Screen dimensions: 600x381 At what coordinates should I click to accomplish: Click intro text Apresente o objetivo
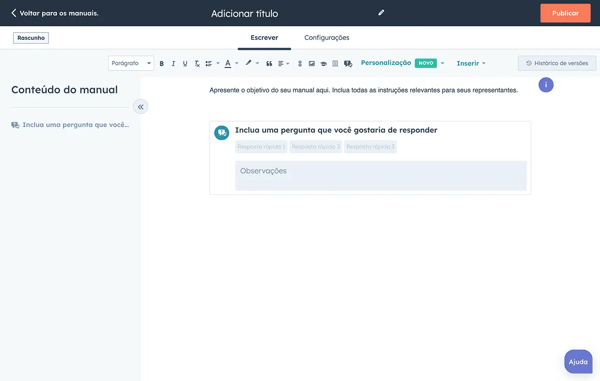pos(363,90)
